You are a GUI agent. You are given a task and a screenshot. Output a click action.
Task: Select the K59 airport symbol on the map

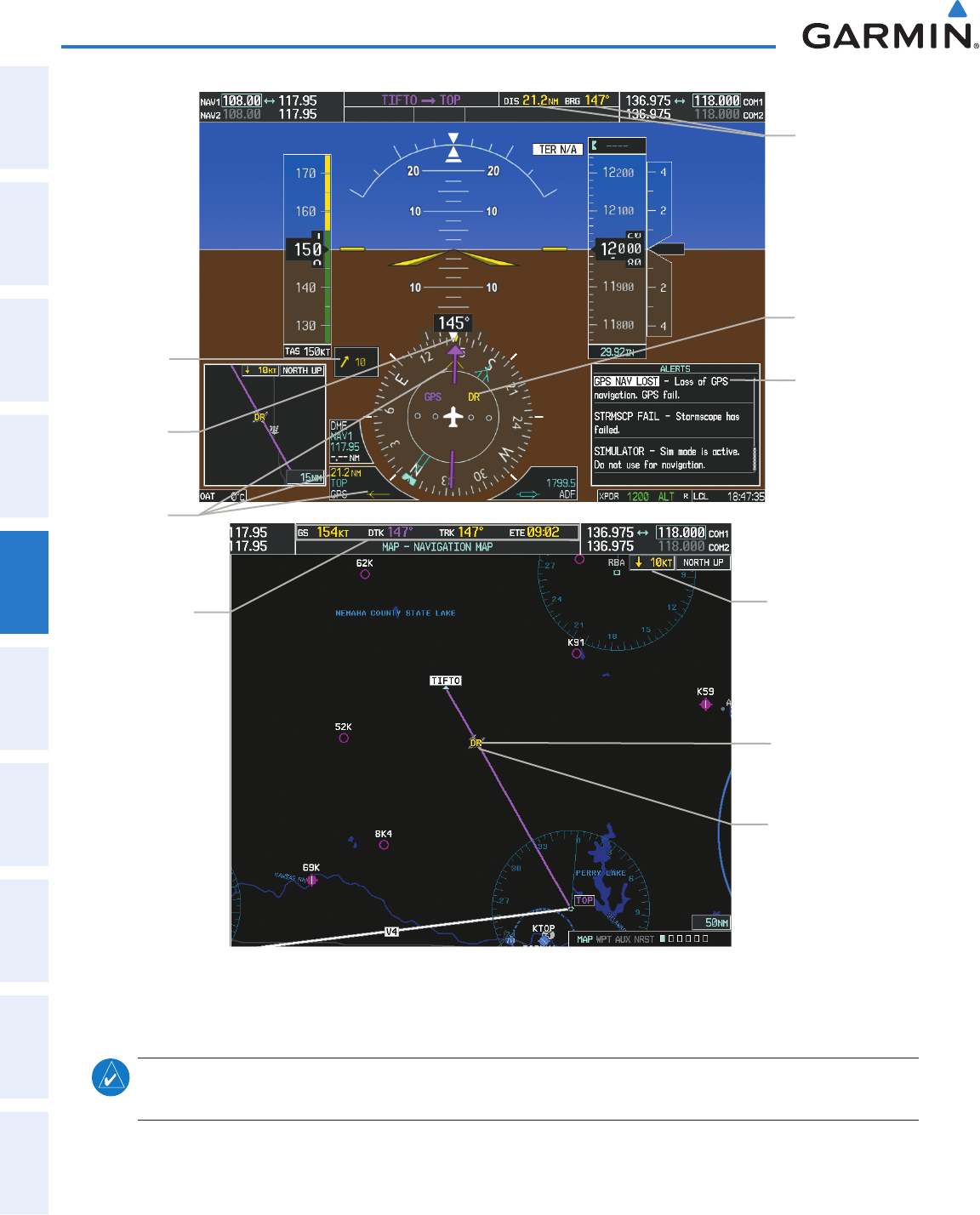(x=705, y=704)
